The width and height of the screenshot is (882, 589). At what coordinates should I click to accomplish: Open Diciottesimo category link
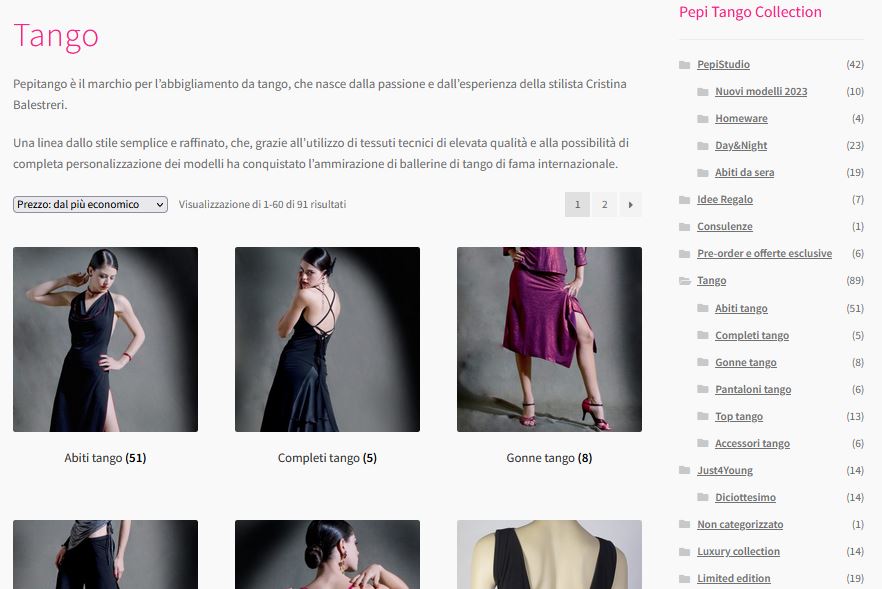pyautogui.click(x=745, y=497)
